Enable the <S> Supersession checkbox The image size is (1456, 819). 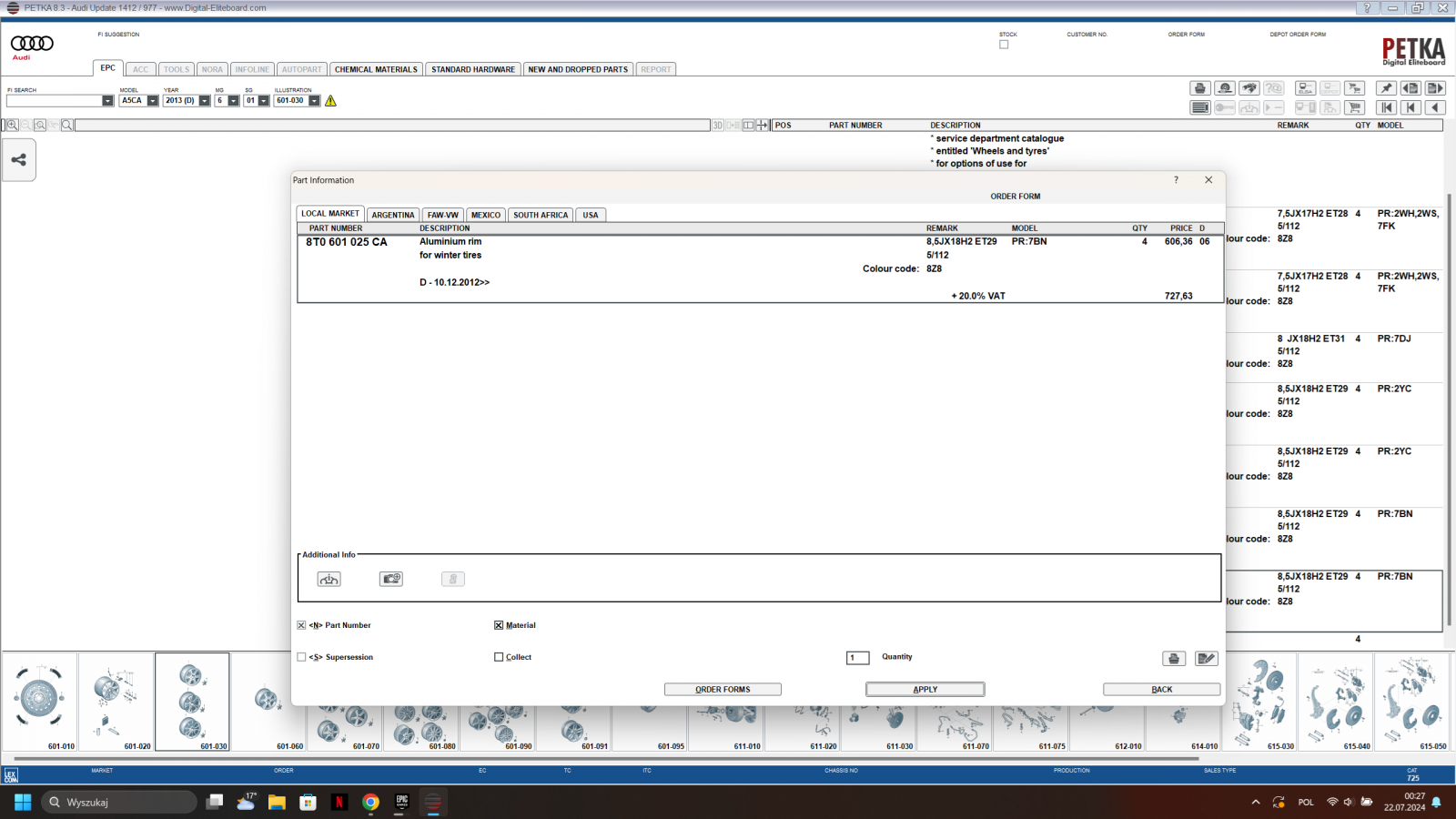[301, 657]
